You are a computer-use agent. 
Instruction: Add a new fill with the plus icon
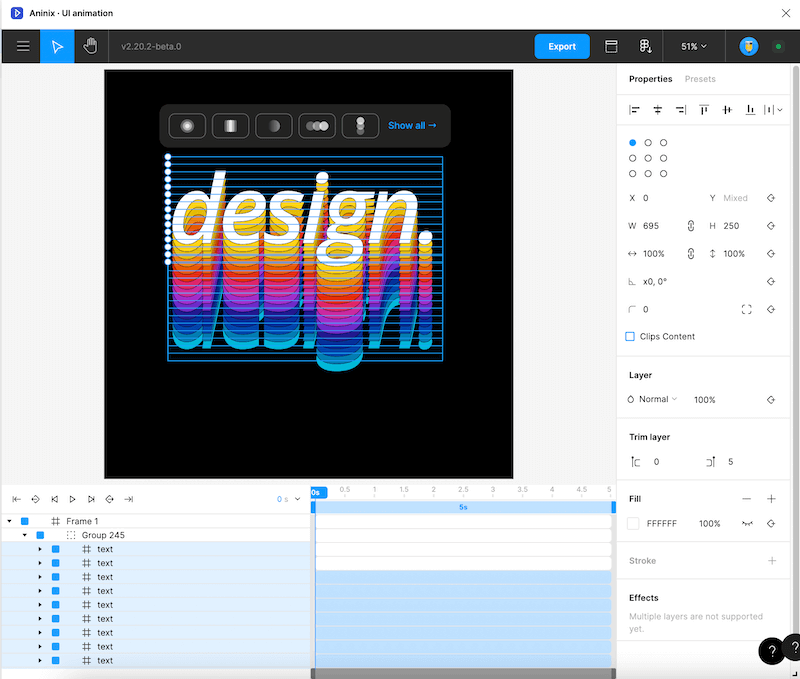point(771,499)
